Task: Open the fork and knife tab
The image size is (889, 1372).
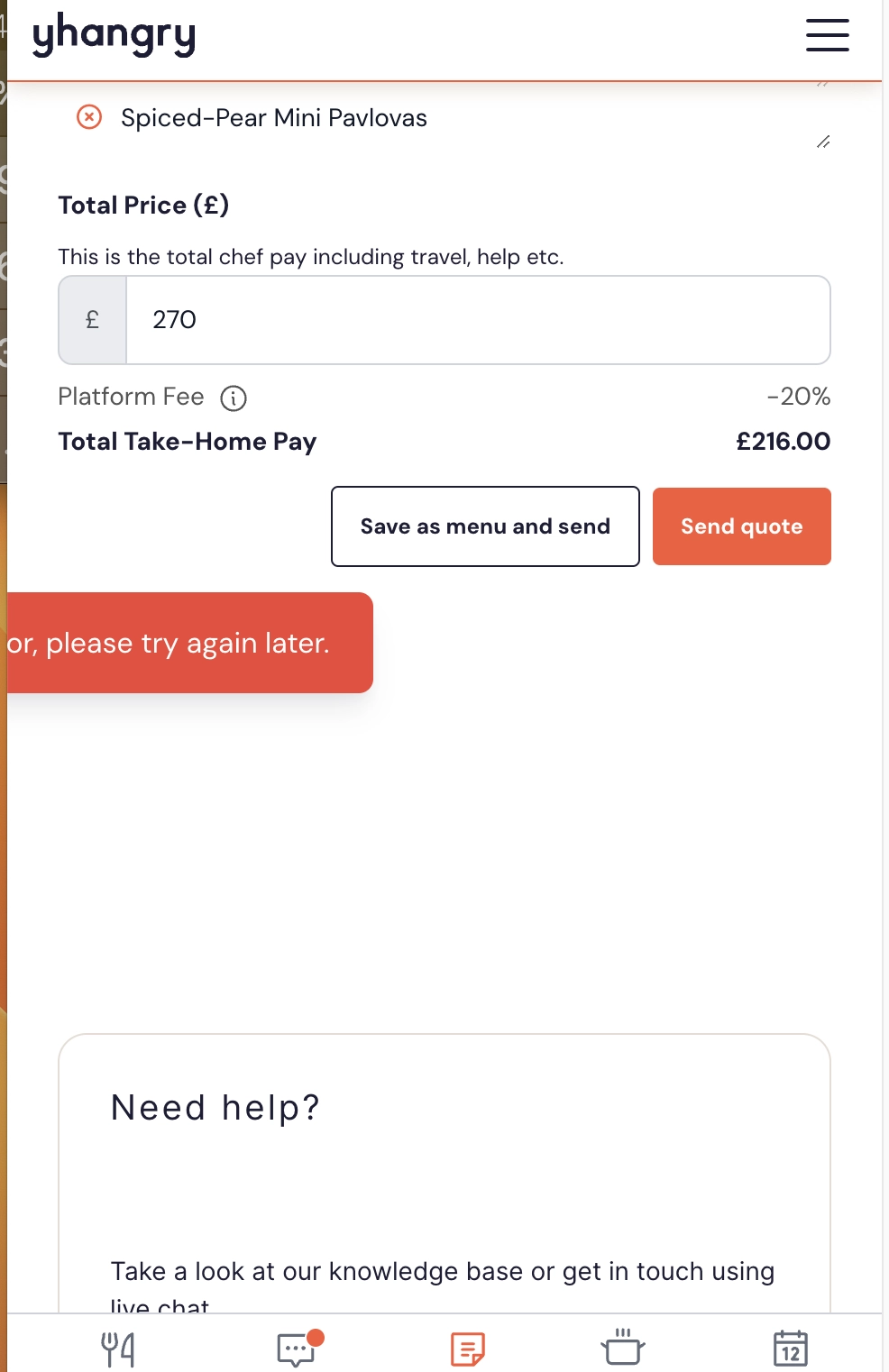Action: point(118,1349)
